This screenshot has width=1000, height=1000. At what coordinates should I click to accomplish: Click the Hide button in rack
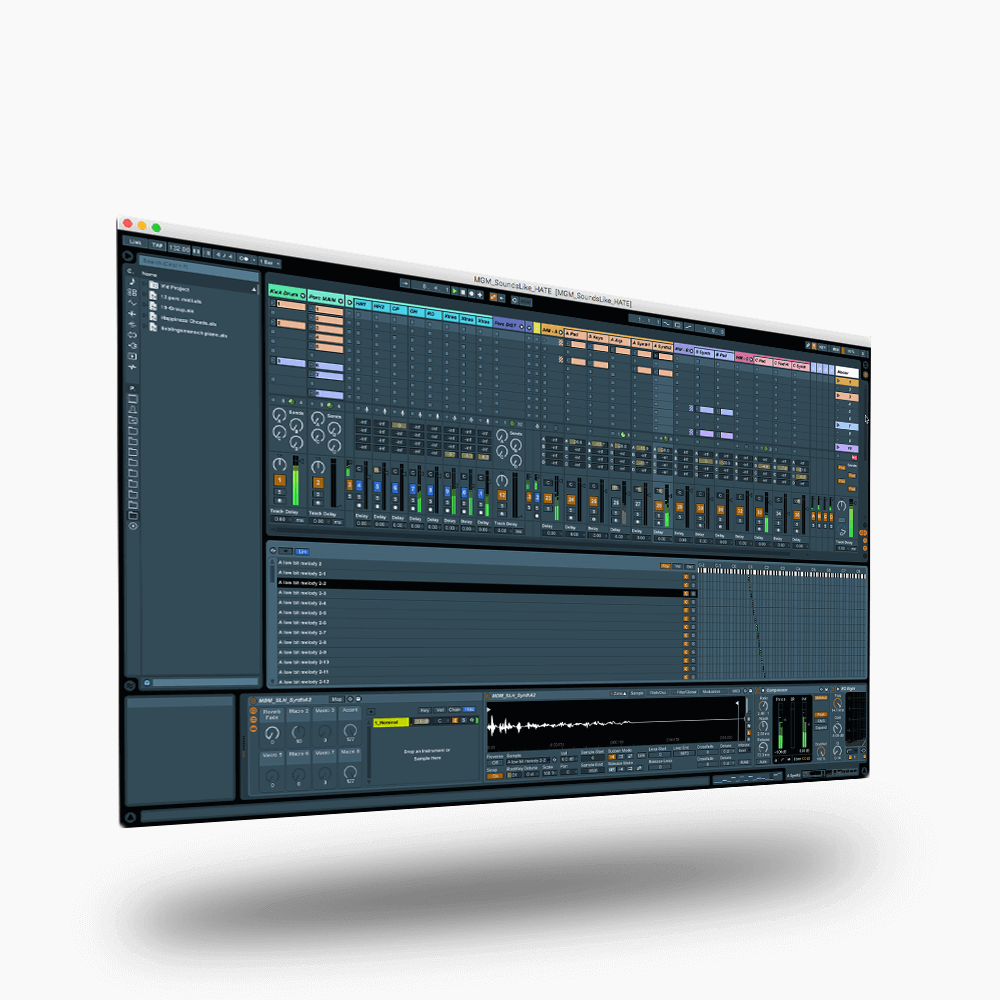coord(469,709)
